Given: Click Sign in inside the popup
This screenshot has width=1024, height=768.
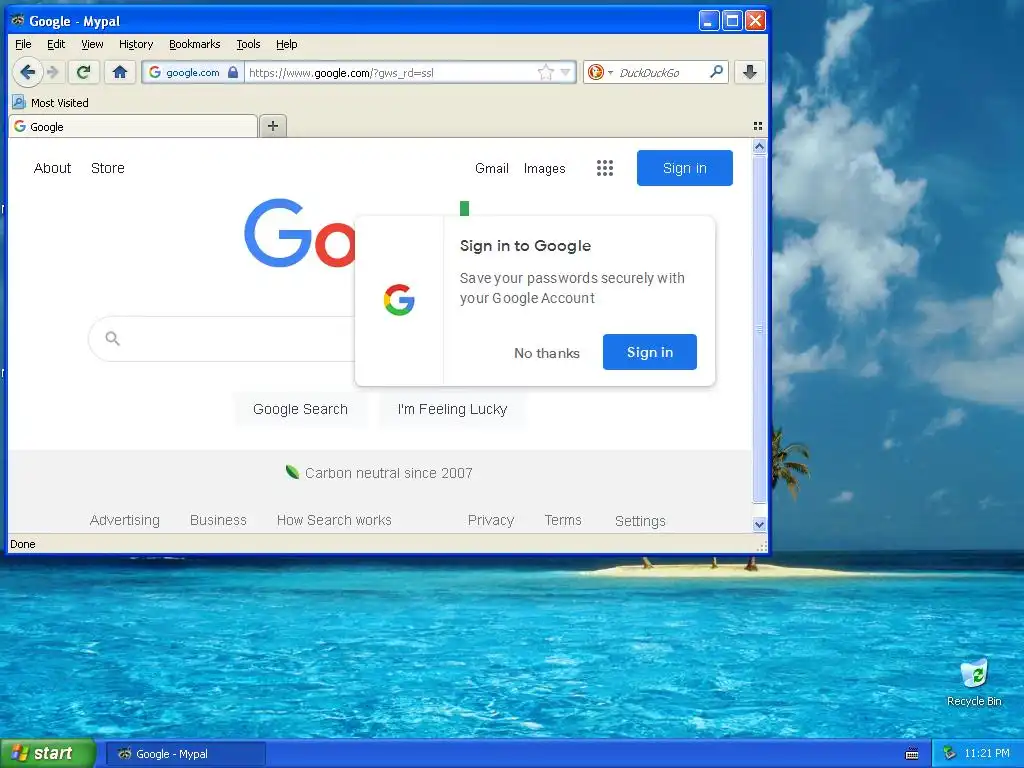Looking at the screenshot, I should [650, 352].
